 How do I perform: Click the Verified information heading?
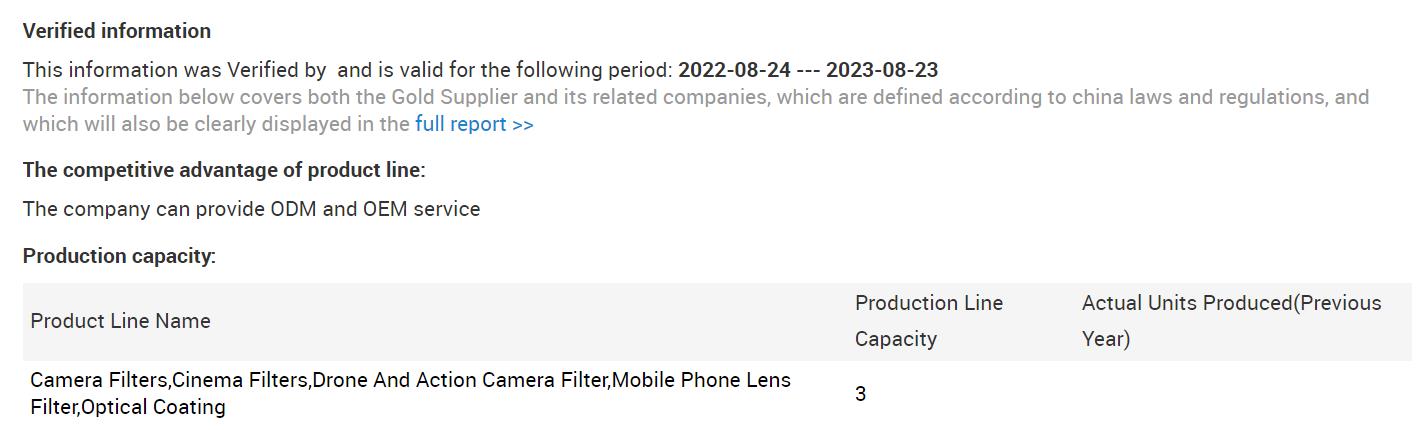coord(117,31)
